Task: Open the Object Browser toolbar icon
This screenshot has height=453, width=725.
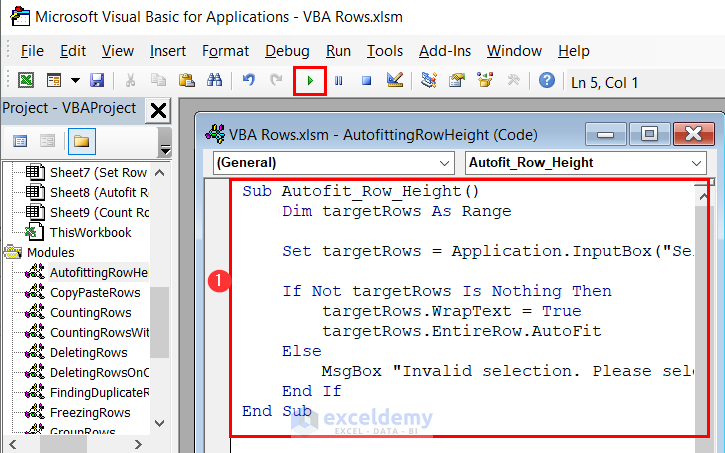Action: (485, 80)
